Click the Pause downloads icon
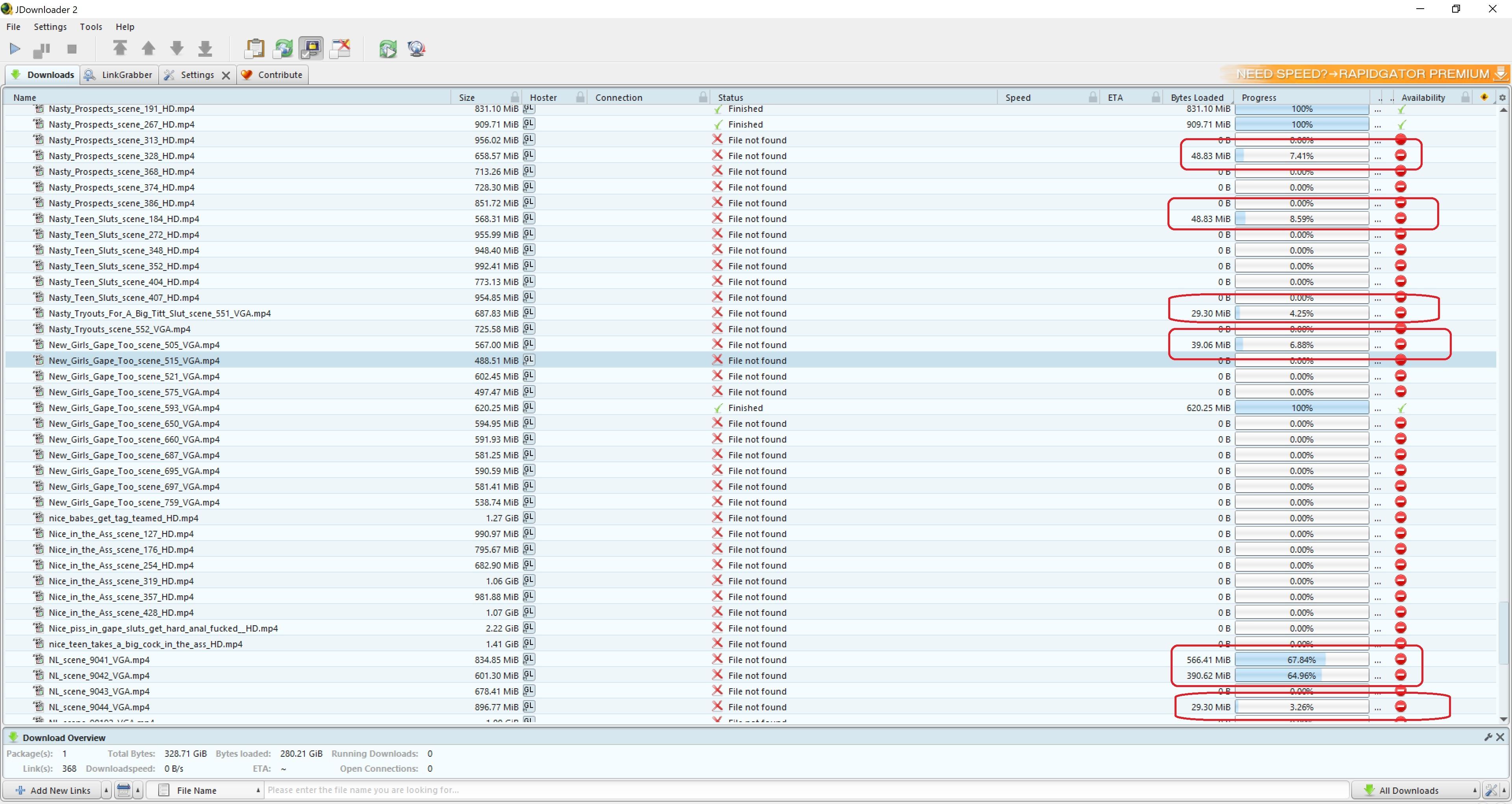Viewport: 1512px width, 804px height. (42, 49)
